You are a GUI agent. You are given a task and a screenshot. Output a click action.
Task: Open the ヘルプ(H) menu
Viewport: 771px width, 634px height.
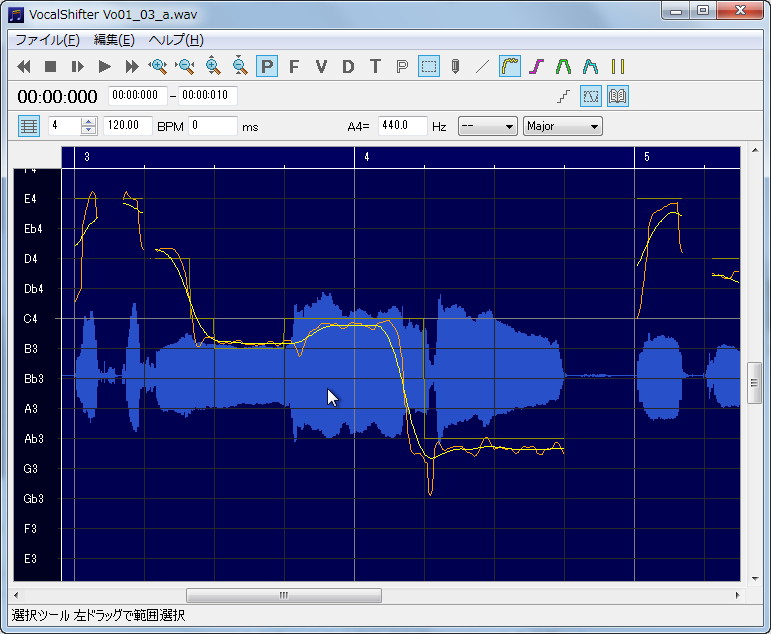(x=176, y=40)
